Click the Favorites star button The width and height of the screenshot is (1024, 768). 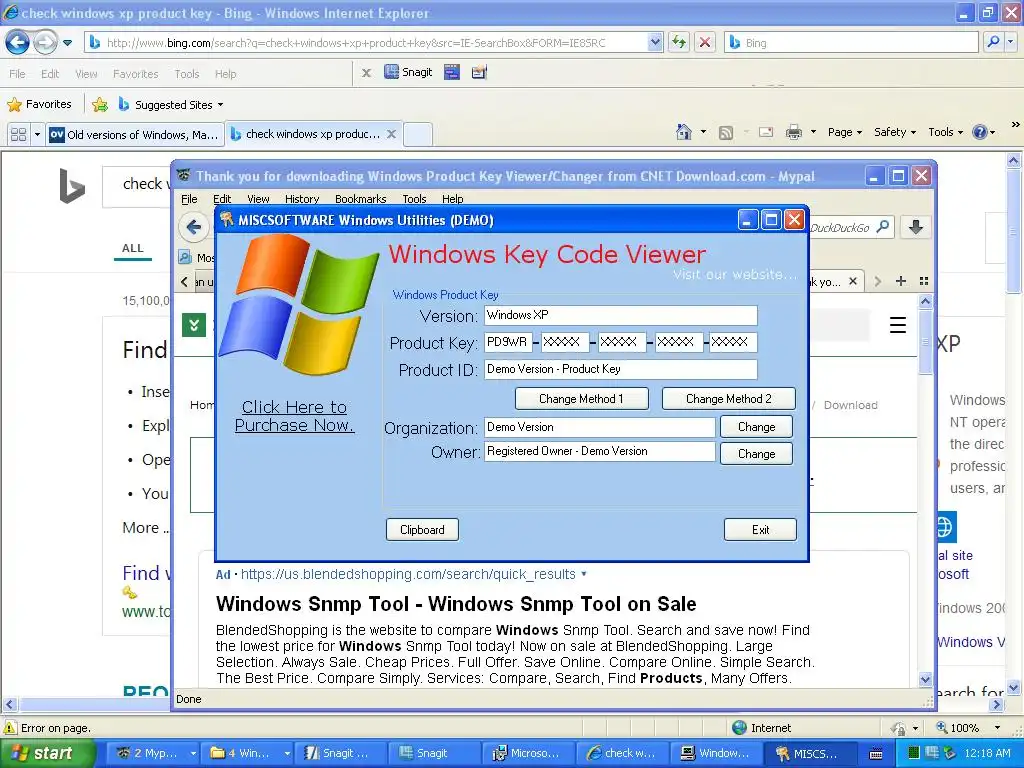click(x=39, y=104)
